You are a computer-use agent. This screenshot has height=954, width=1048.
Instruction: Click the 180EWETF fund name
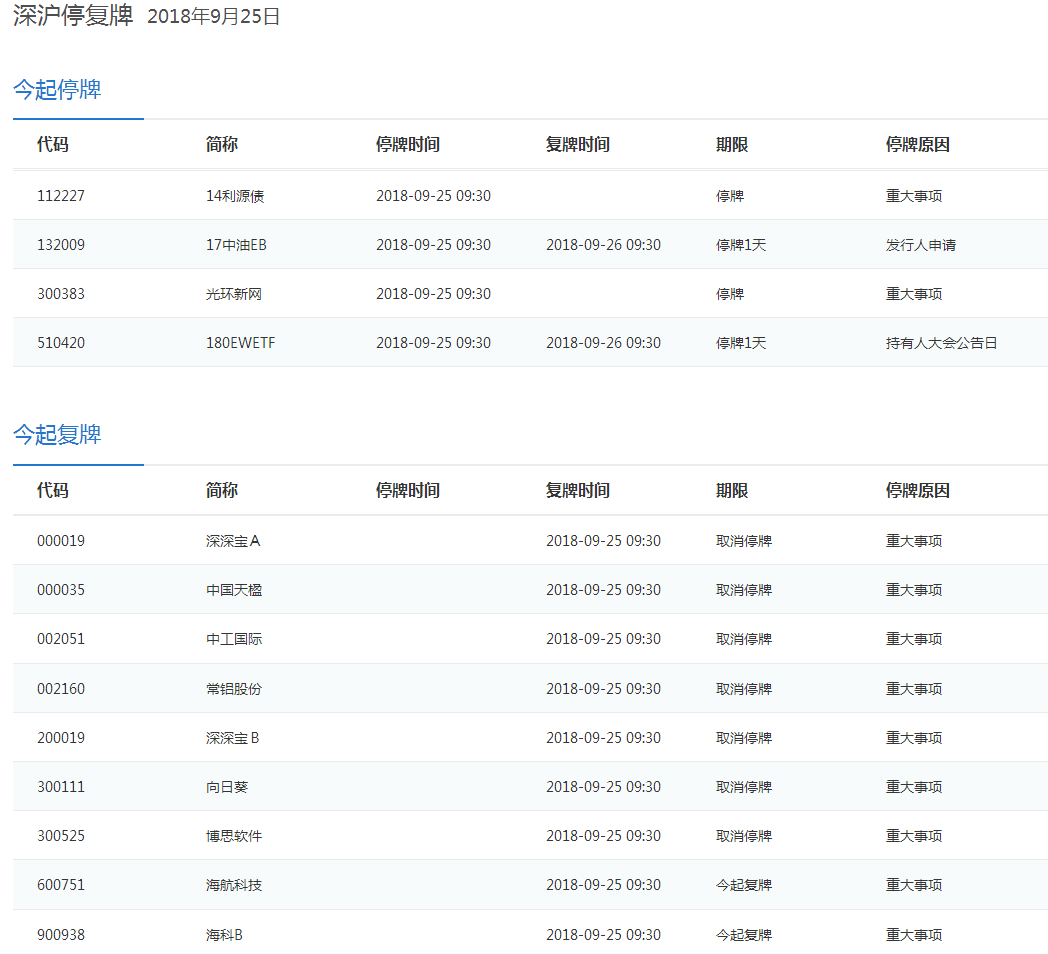[240, 343]
